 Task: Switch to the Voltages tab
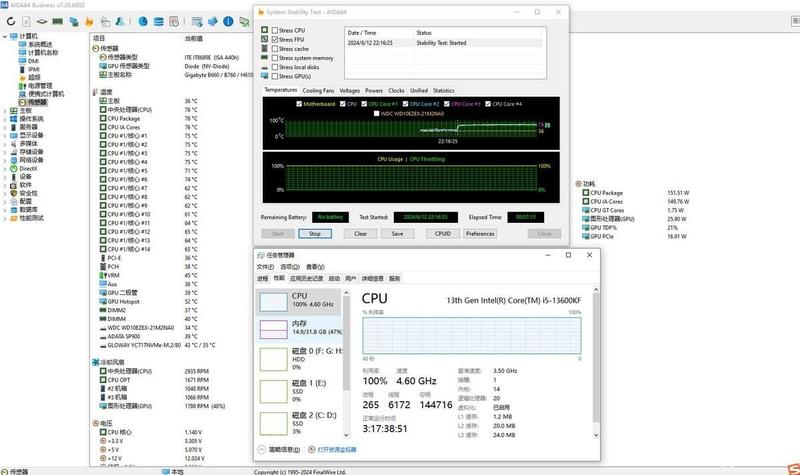349,90
